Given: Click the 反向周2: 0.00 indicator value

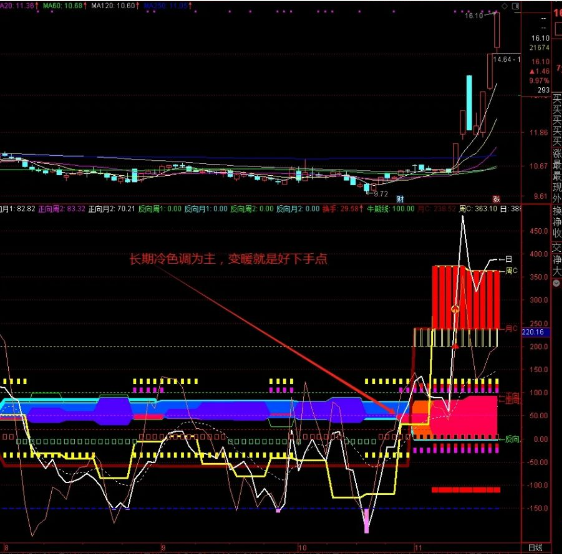Looking at the screenshot, I should 252,209.
